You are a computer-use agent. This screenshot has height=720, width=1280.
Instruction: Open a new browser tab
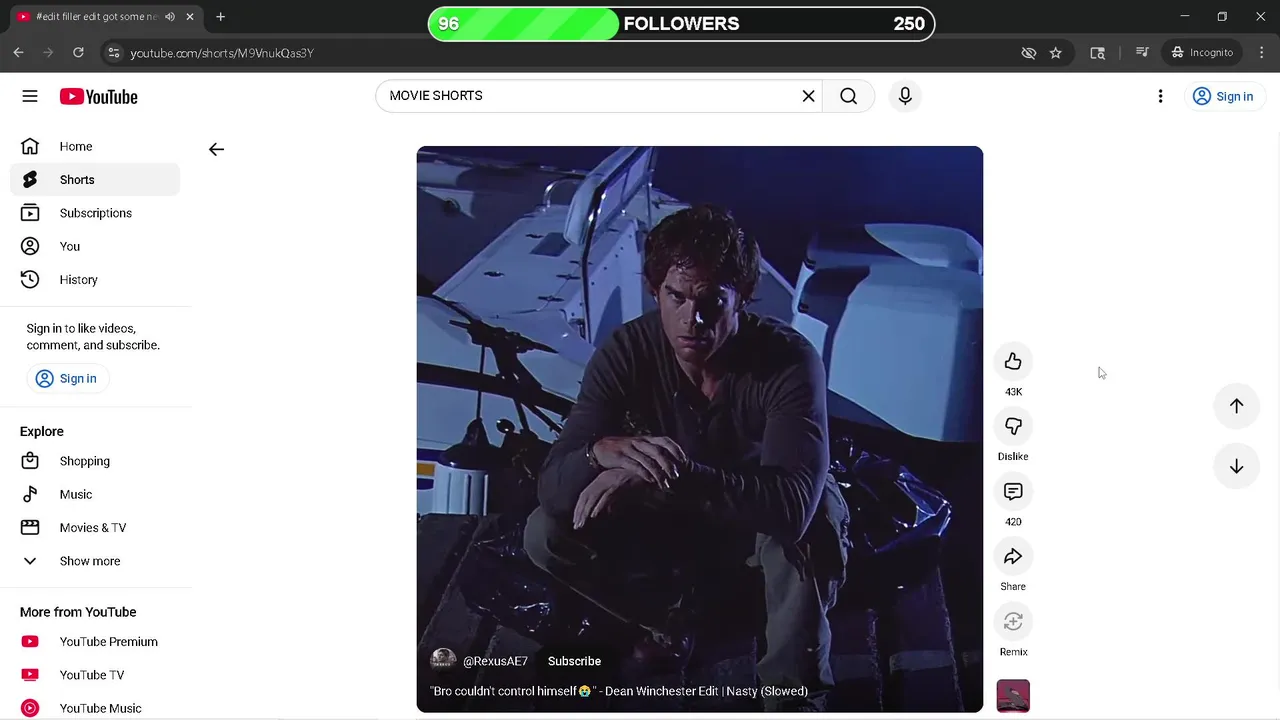(x=220, y=17)
